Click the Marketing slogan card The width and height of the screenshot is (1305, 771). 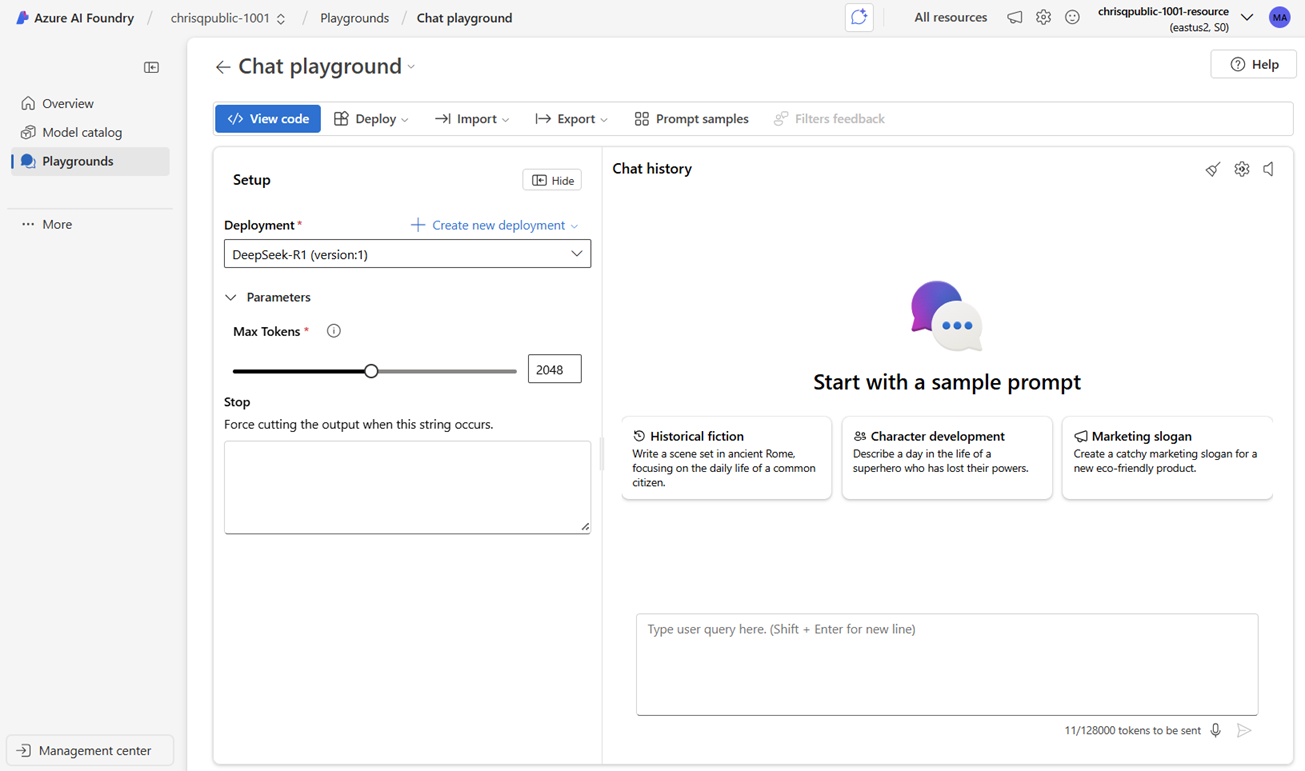pyautogui.click(x=1167, y=458)
